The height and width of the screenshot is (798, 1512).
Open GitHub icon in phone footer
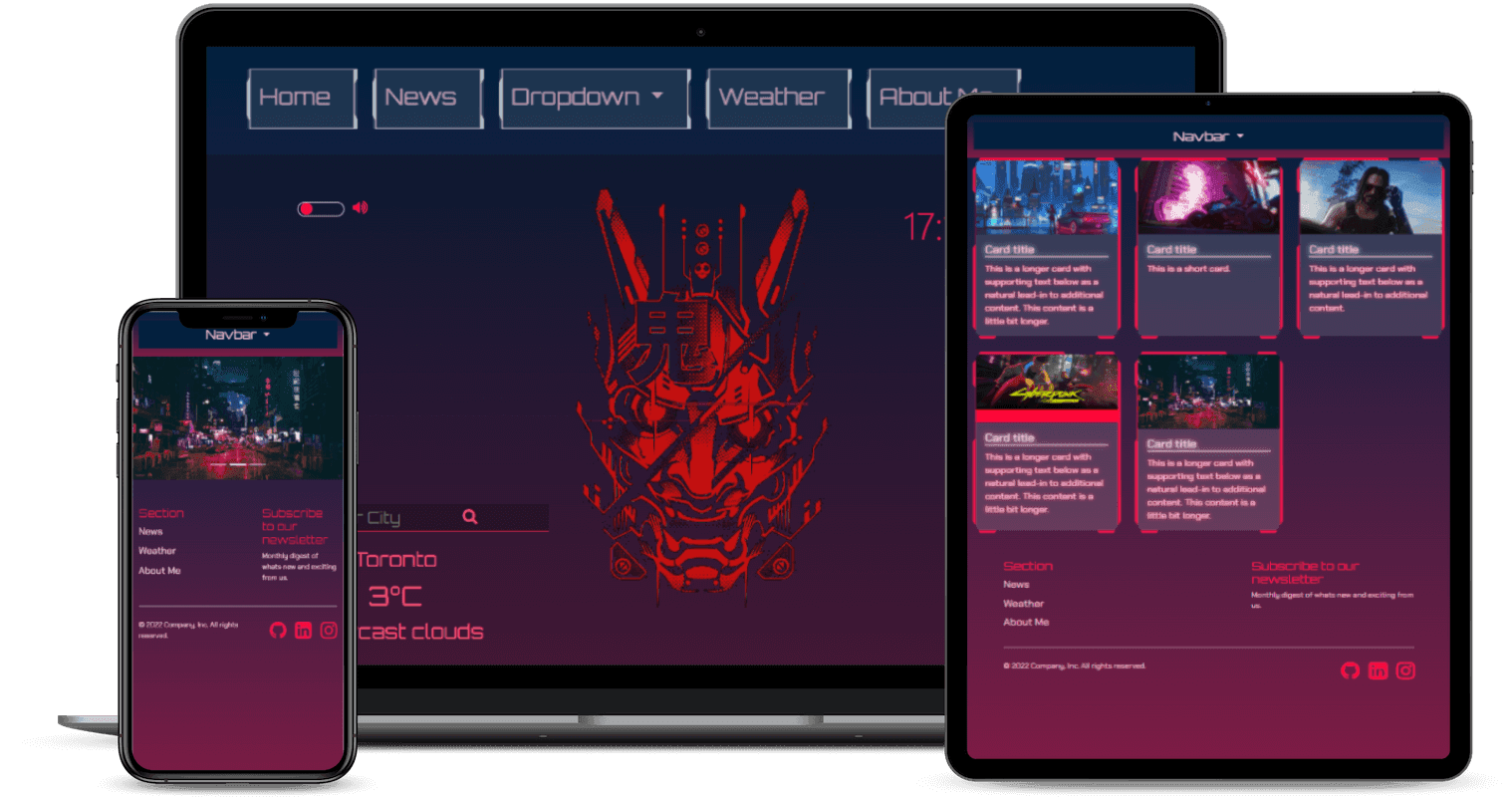[278, 630]
